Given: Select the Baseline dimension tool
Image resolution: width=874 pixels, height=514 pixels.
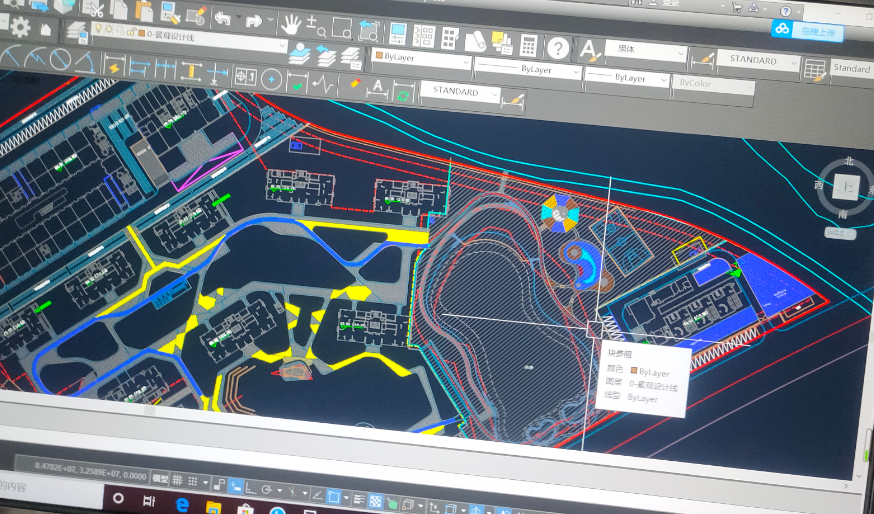Looking at the screenshot, I should point(139,67).
